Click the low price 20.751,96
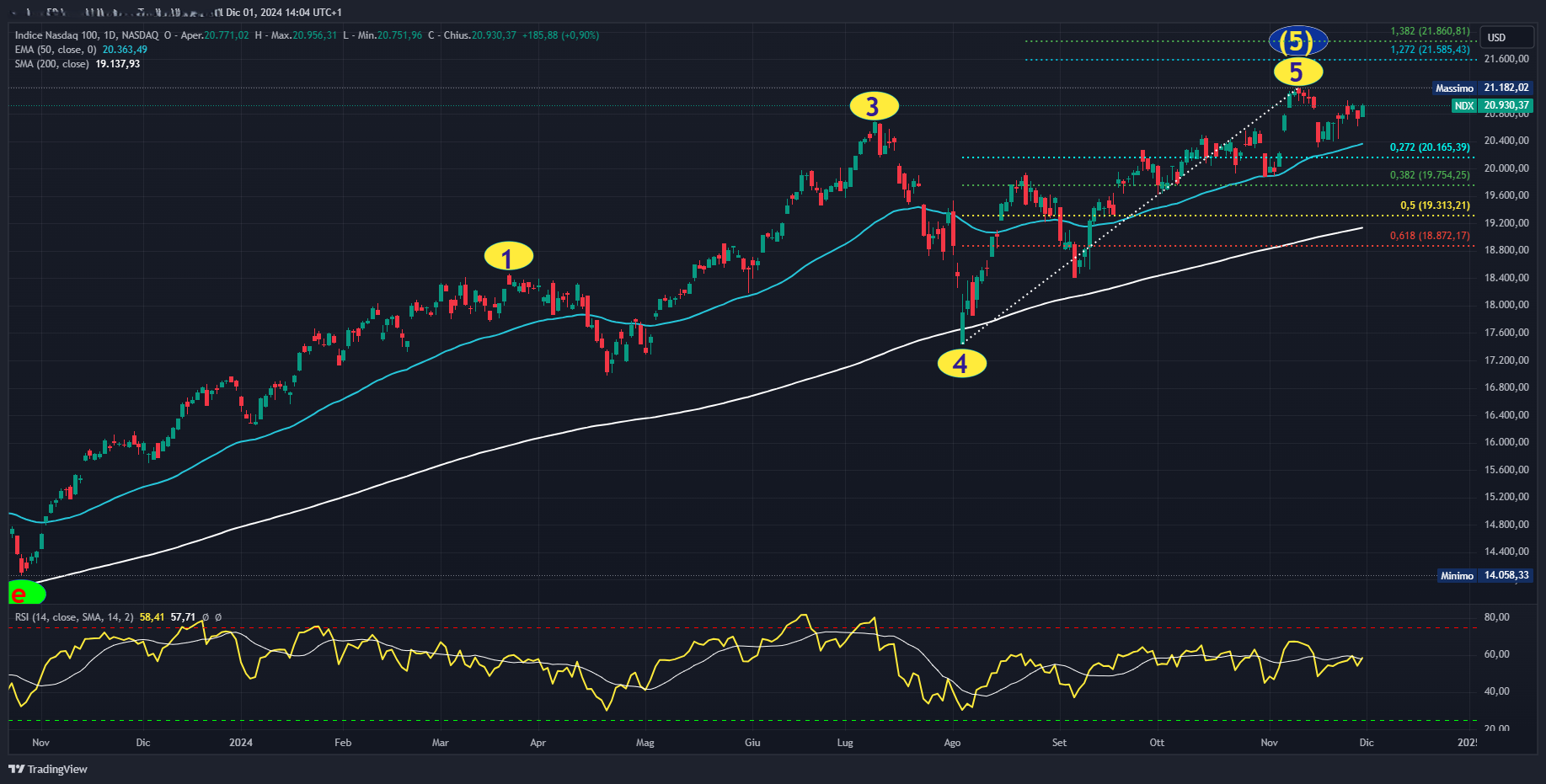The width and height of the screenshot is (1546, 784). tap(399, 35)
